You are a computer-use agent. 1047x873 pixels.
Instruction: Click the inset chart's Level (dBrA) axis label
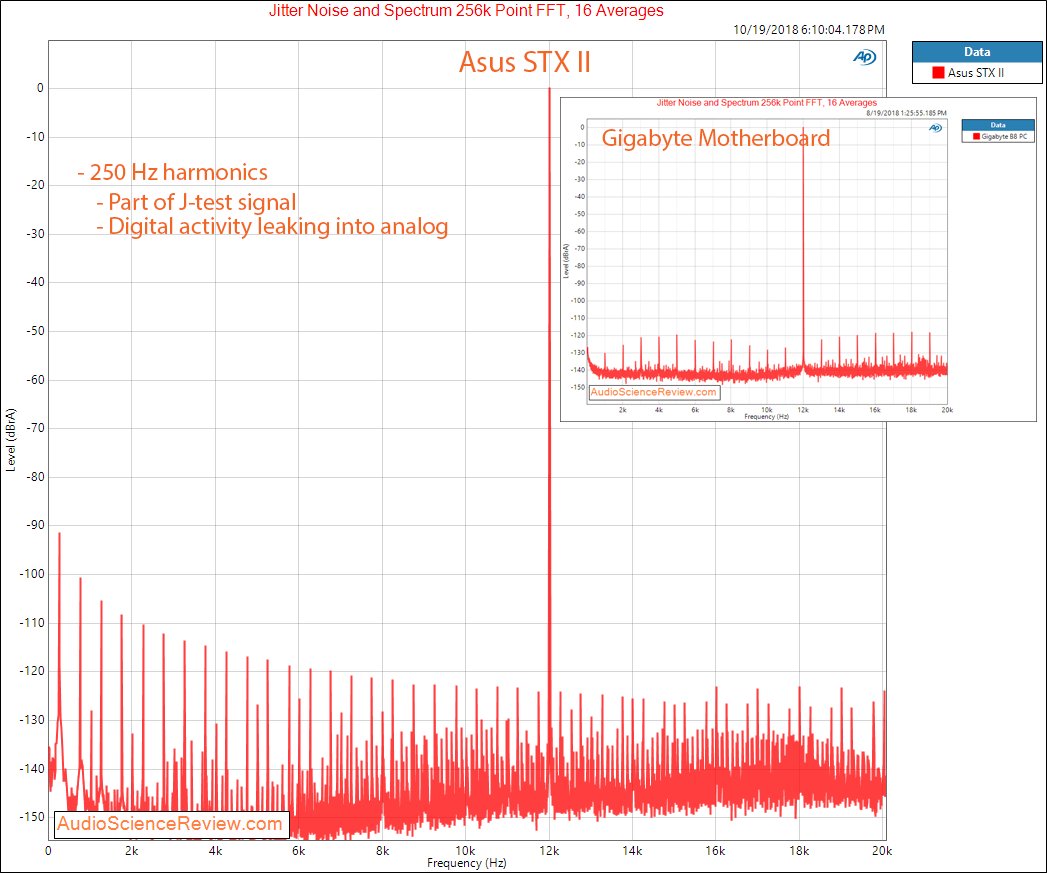click(x=566, y=261)
